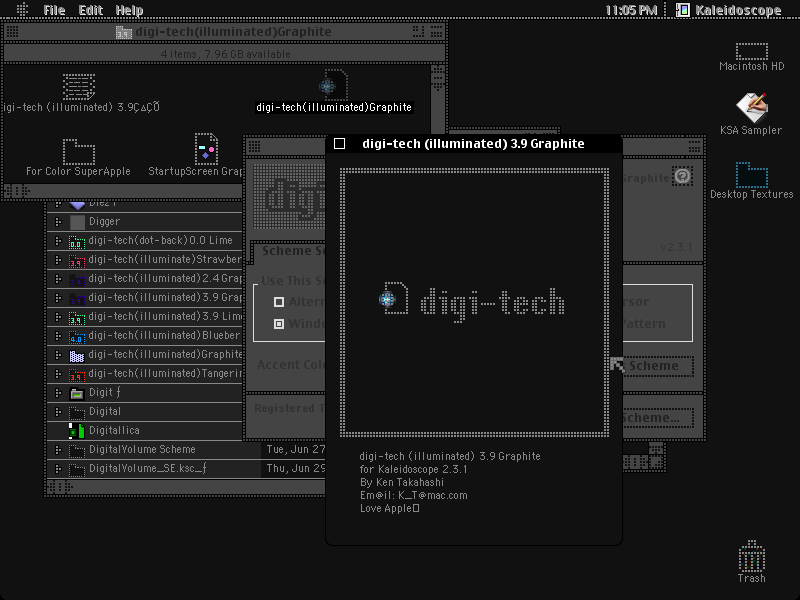Click the Digital folder icon in list
This screenshot has width=800, height=600.
77,412
